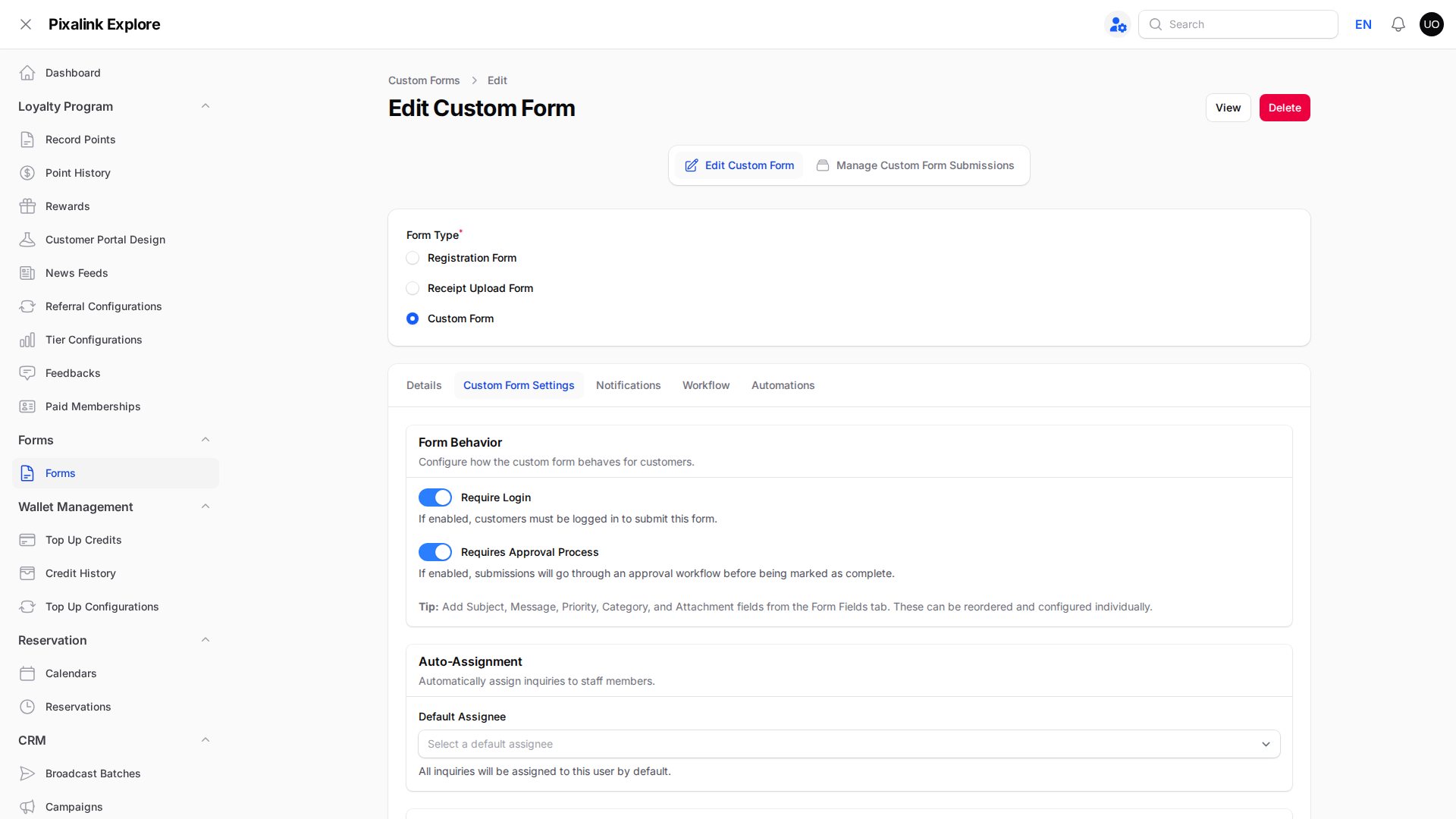Switch to the Notifications tab
The image size is (1456, 819).
629,385
